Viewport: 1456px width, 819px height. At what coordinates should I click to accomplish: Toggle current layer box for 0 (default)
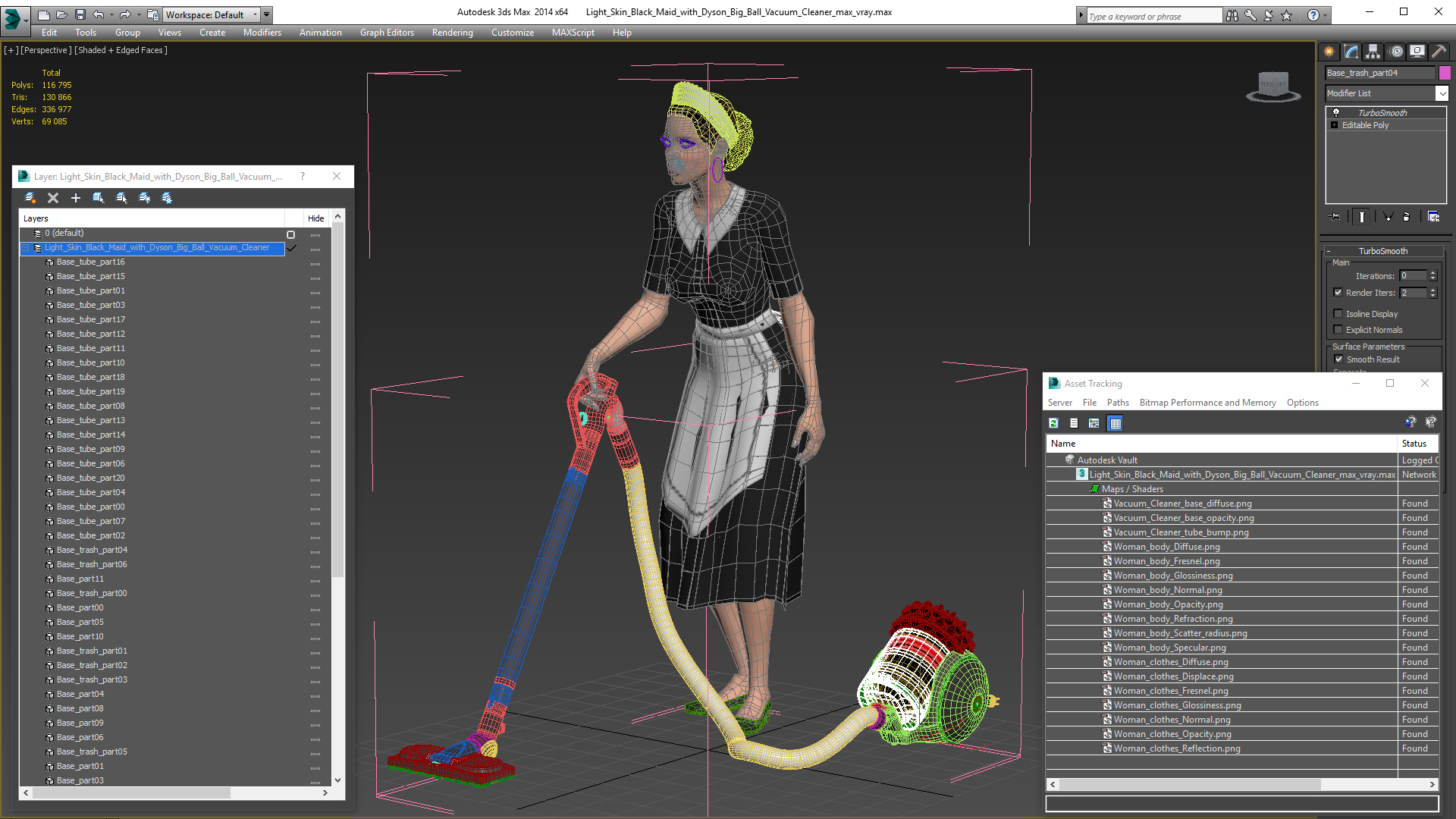(290, 234)
